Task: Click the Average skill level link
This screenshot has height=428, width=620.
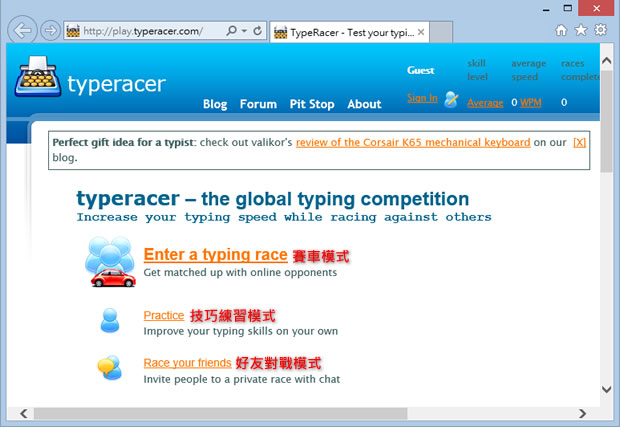Action: click(x=485, y=103)
